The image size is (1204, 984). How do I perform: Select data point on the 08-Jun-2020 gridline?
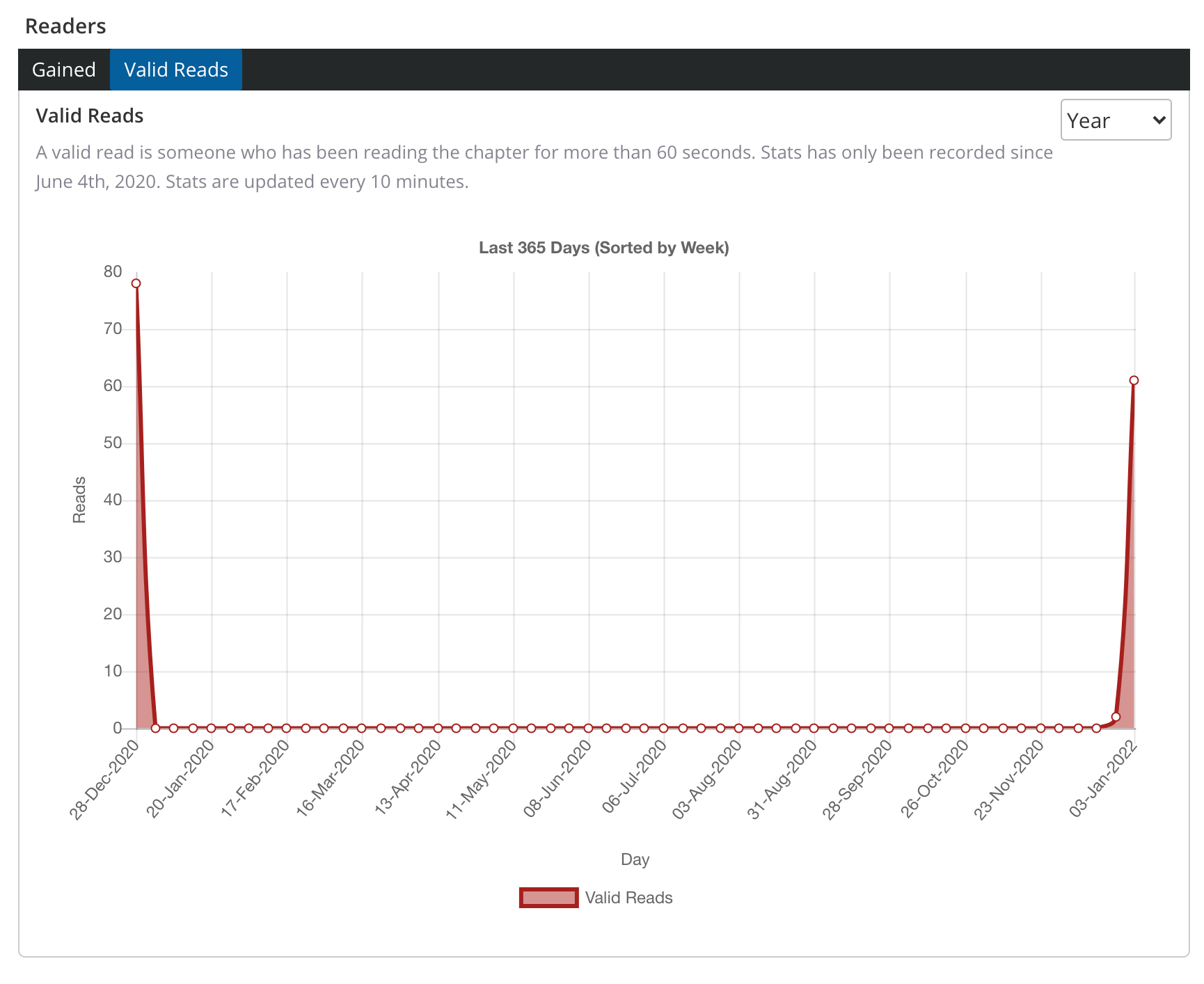[x=588, y=728]
